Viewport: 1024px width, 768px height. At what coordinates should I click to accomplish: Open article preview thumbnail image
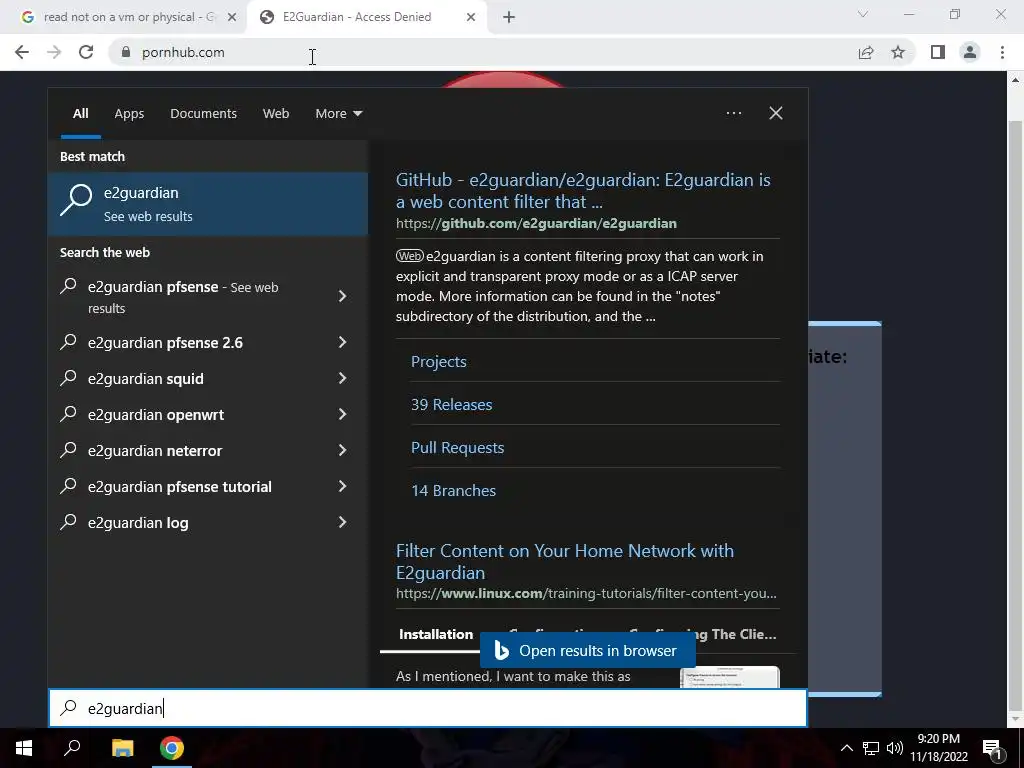tap(729, 677)
